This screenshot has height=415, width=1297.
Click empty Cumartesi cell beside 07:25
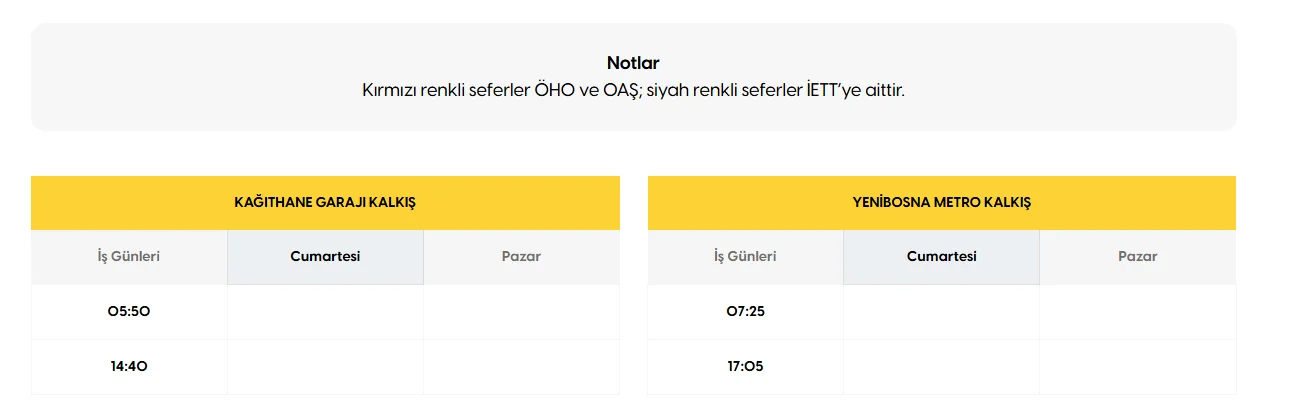tap(941, 311)
